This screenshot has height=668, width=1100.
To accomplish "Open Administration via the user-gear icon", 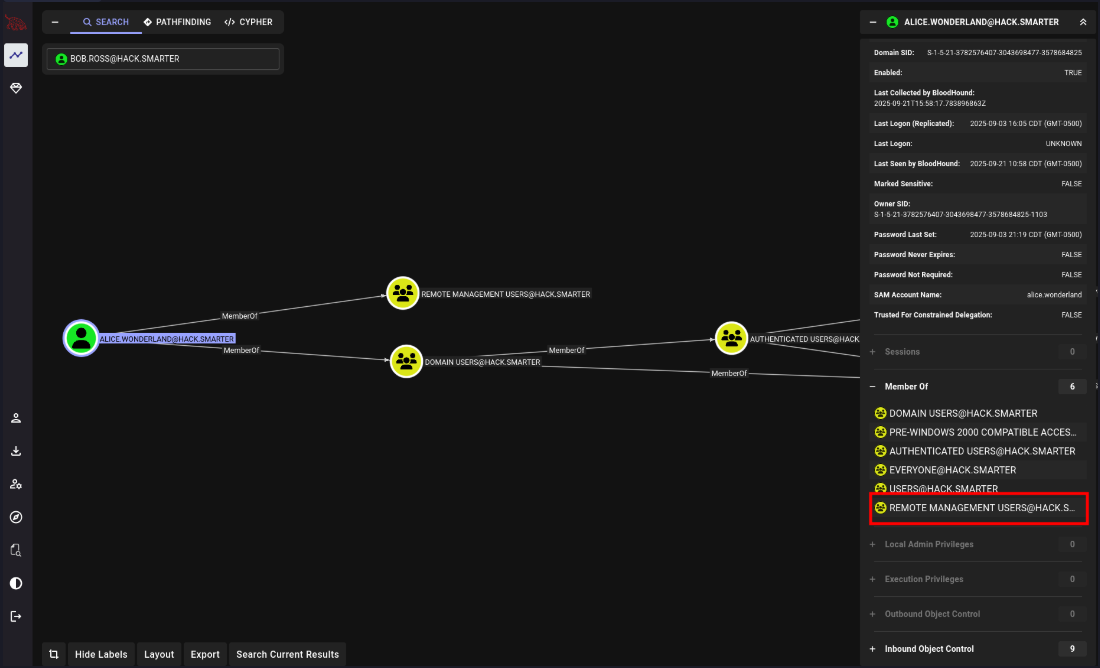I will 16,484.
